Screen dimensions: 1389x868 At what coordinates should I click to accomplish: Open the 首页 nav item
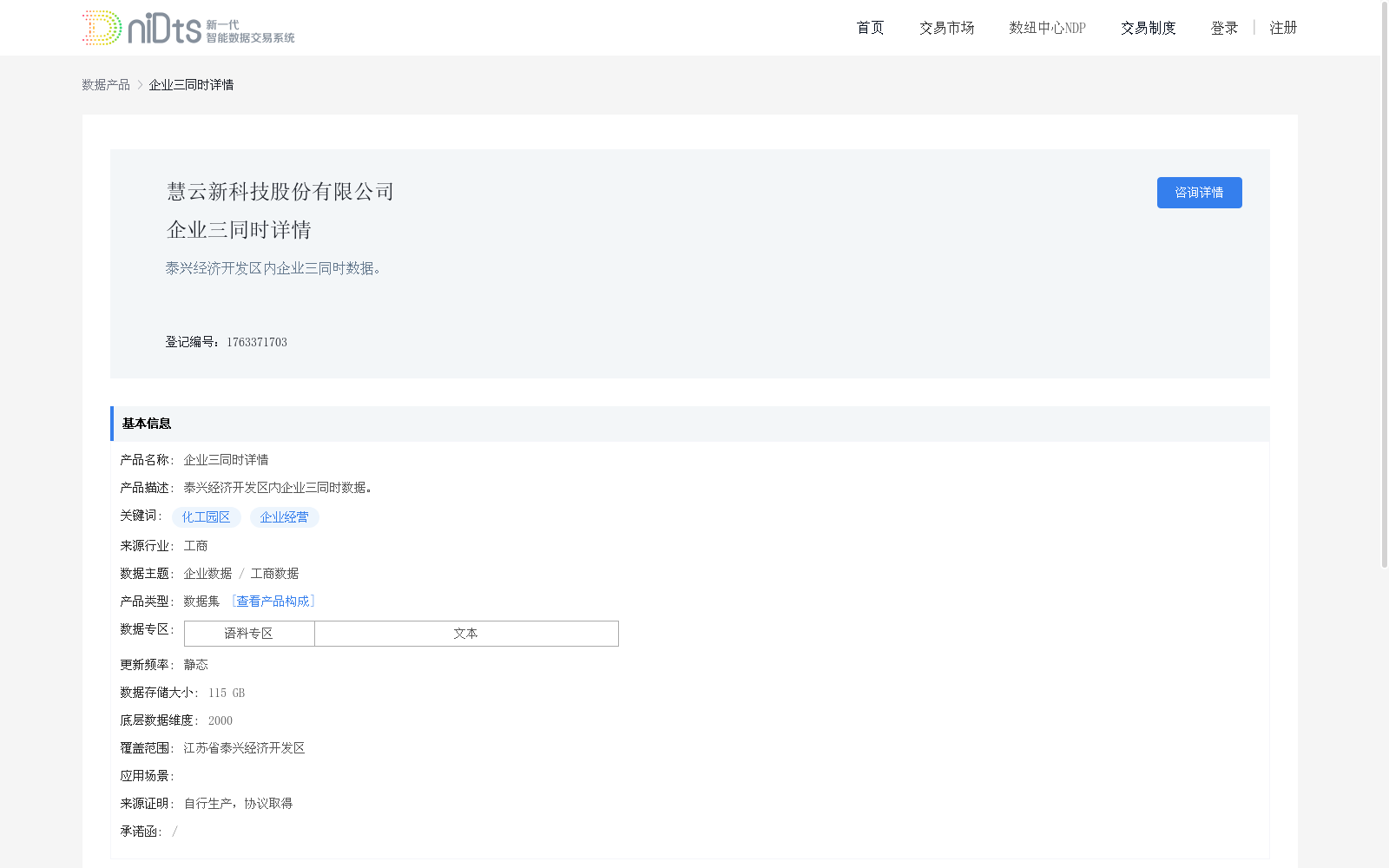[870, 28]
